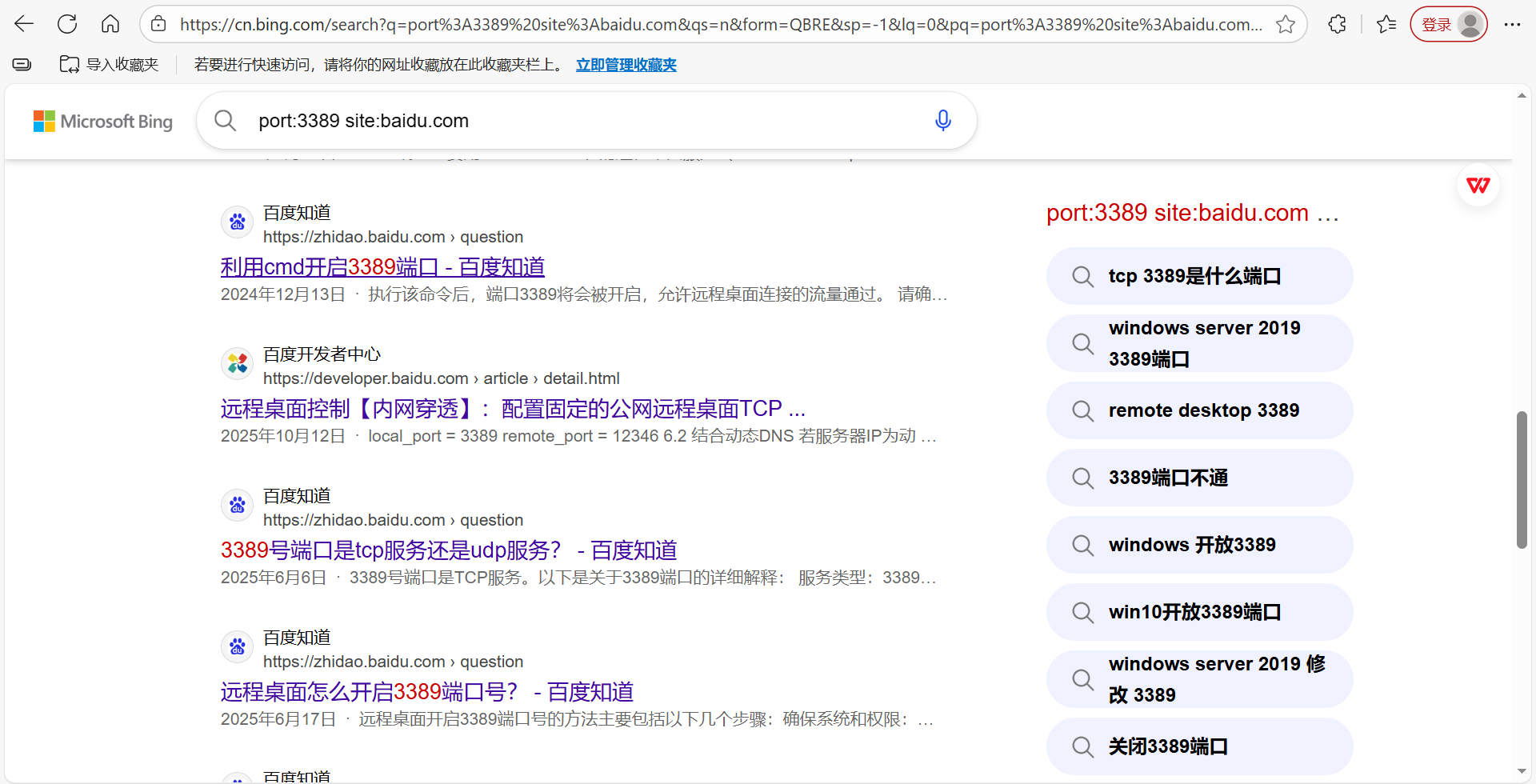Click the developer.baidu.com article URL
Screen dimensions: 1536x784
(442, 378)
